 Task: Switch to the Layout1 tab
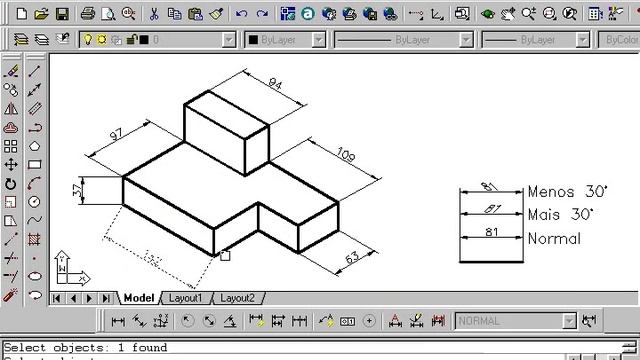click(185, 298)
